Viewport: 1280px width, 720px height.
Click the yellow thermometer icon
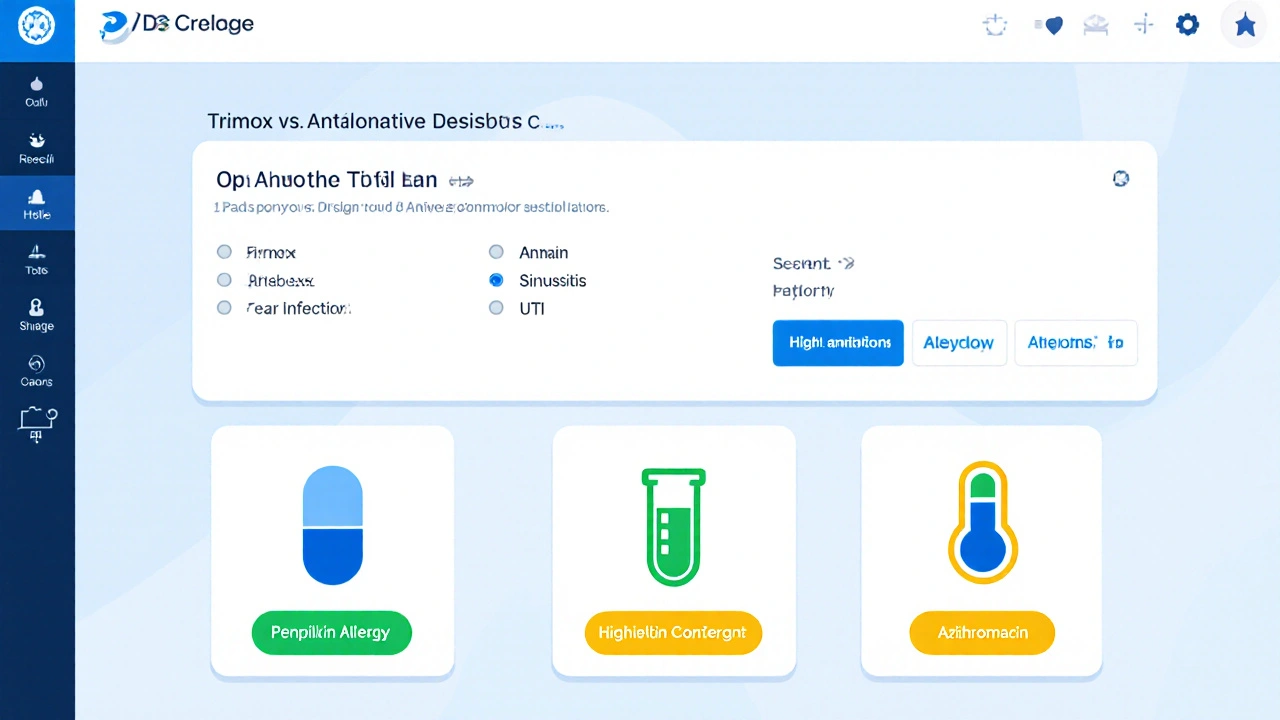(982, 523)
